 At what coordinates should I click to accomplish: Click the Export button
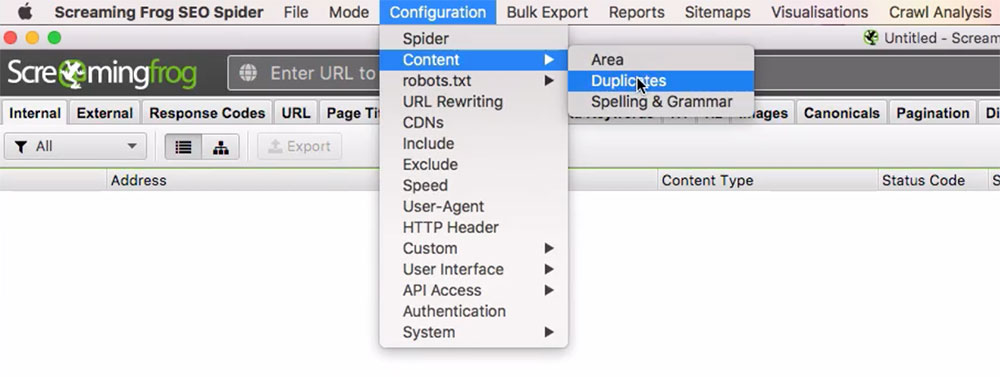tap(300, 147)
